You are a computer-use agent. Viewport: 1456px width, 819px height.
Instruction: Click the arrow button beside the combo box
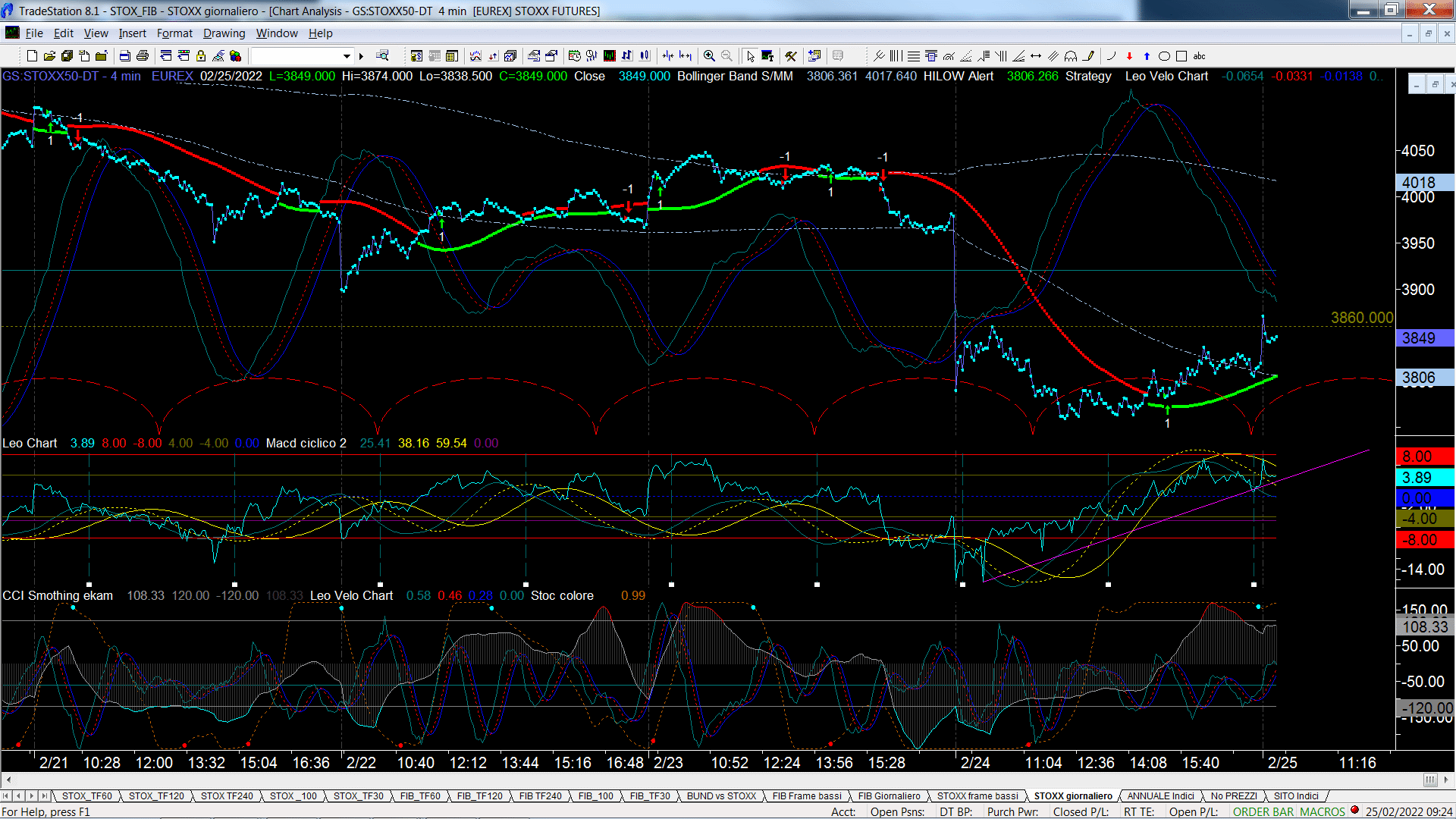click(x=361, y=56)
